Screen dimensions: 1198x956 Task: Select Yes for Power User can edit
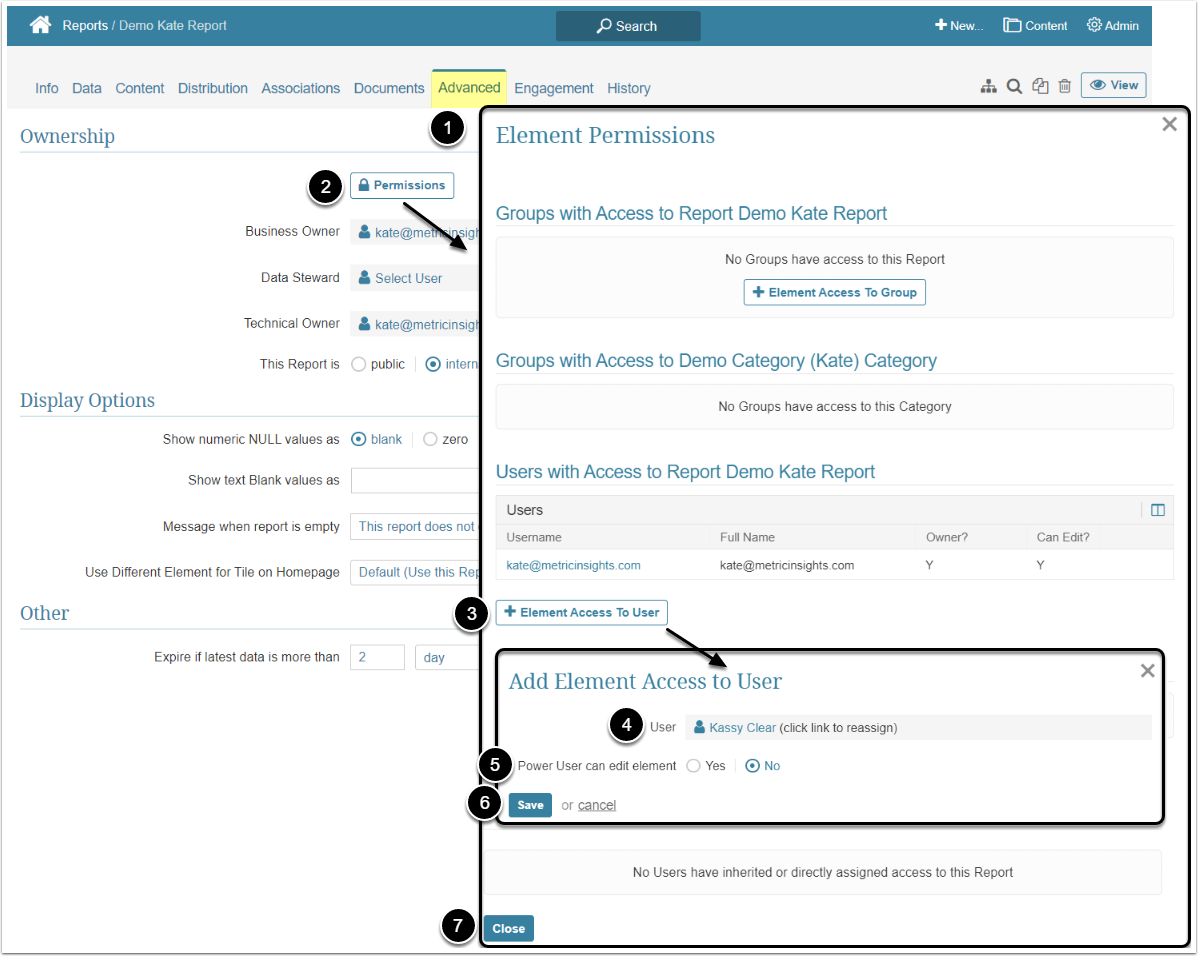coord(693,766)
